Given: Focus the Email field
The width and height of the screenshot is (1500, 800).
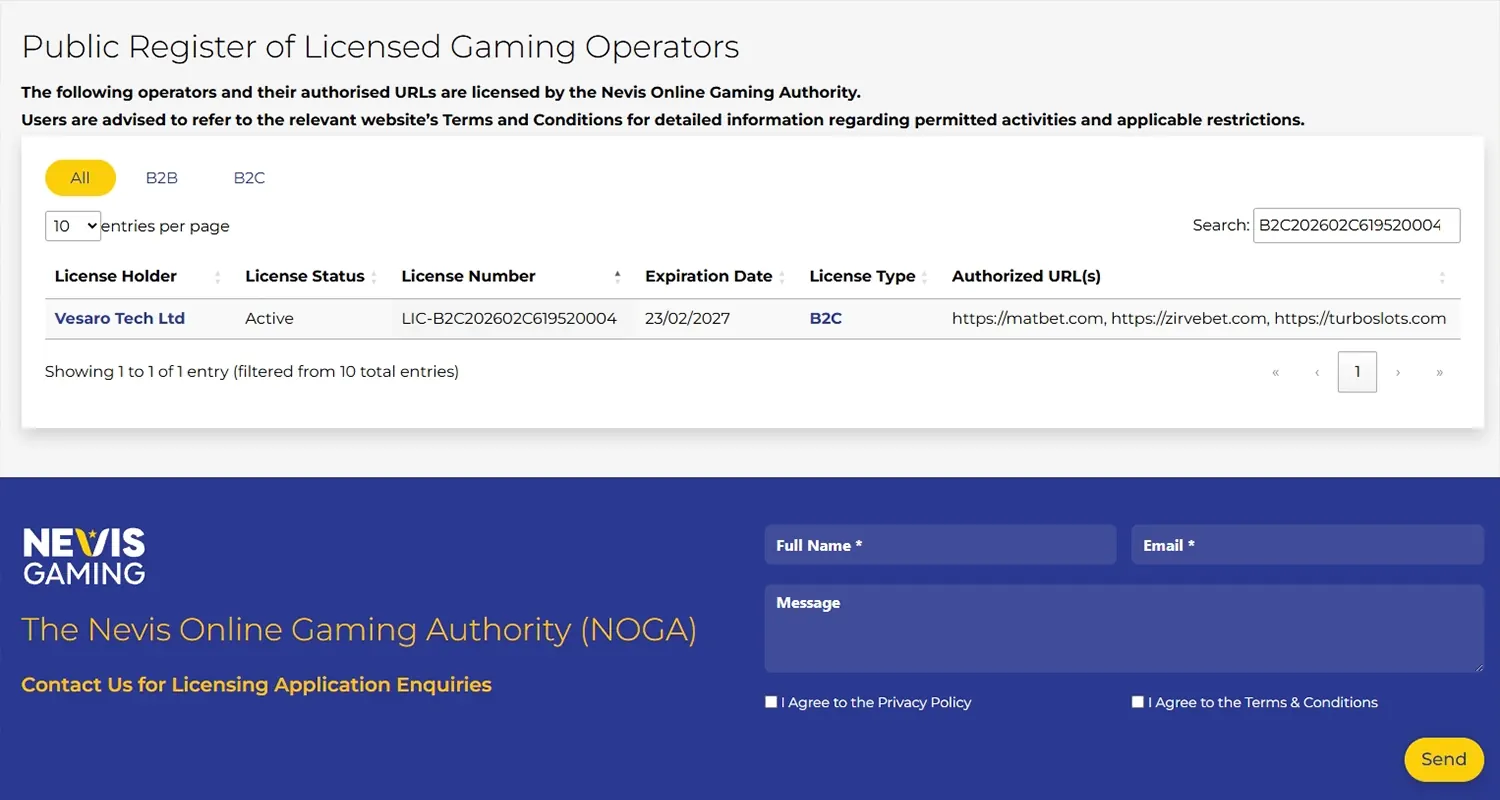Looking at the screenshot, I should click(1308, 545).
